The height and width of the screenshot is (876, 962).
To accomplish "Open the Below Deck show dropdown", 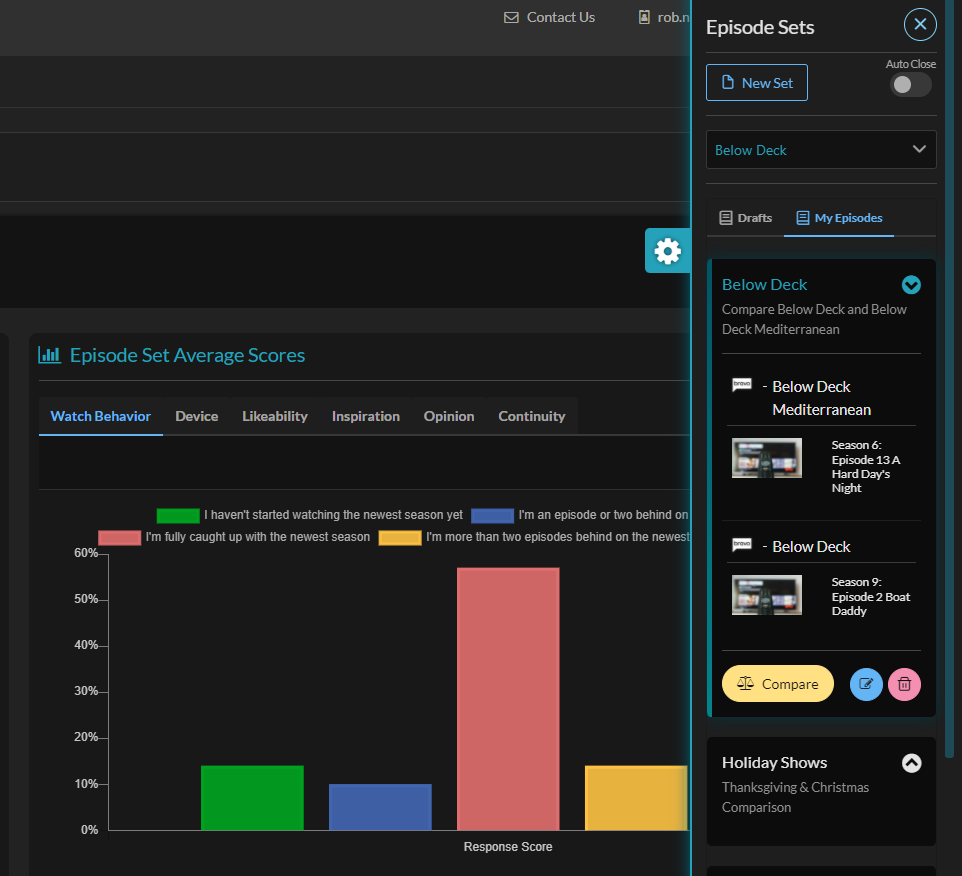I will click(821, 150).
